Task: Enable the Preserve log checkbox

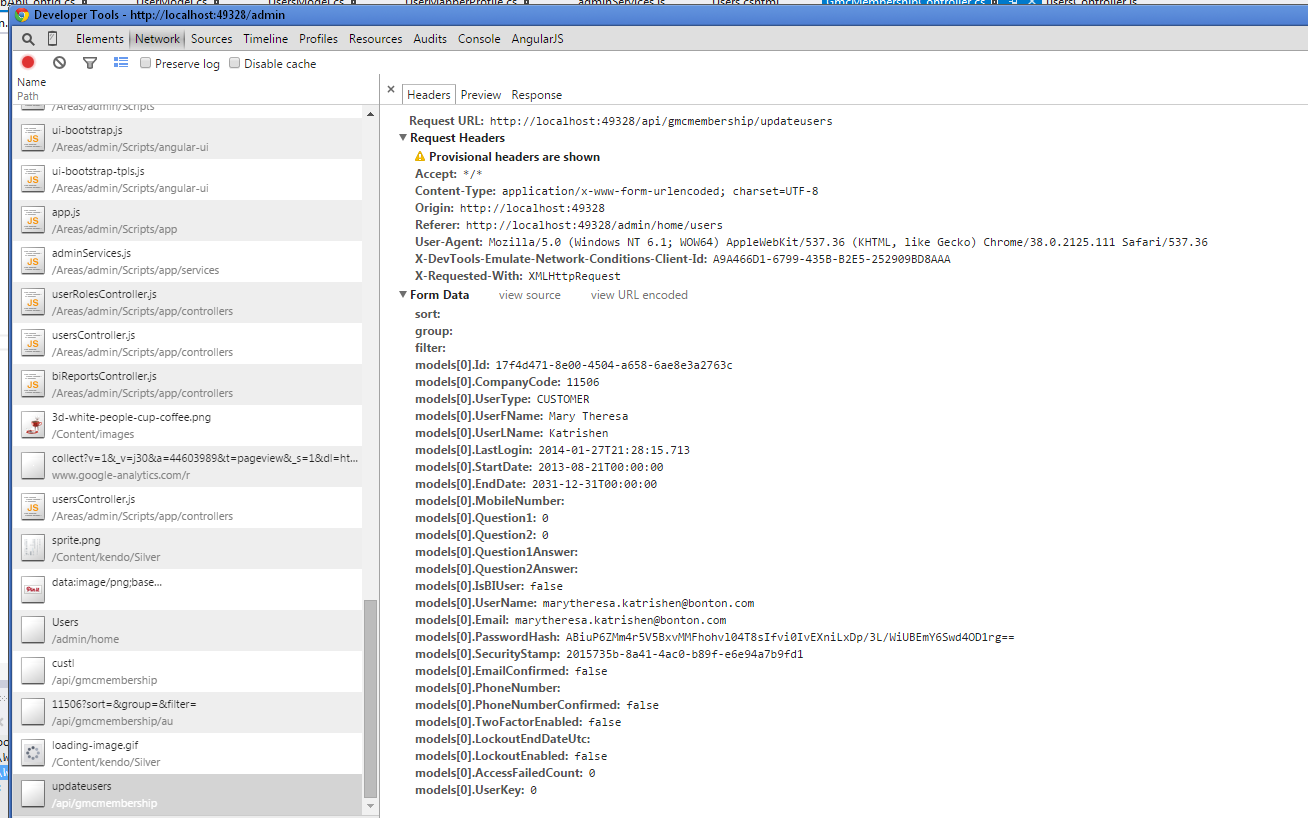Action: (146, 64)
